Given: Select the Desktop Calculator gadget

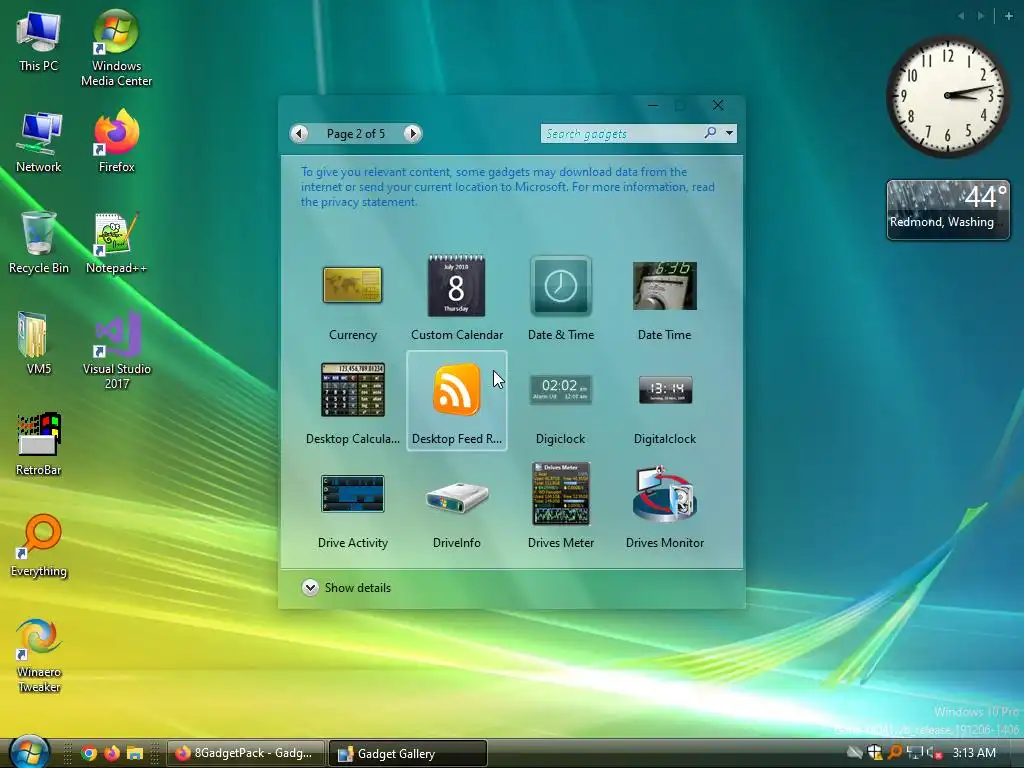Looking at the screenshot, I should click(353, 404).
